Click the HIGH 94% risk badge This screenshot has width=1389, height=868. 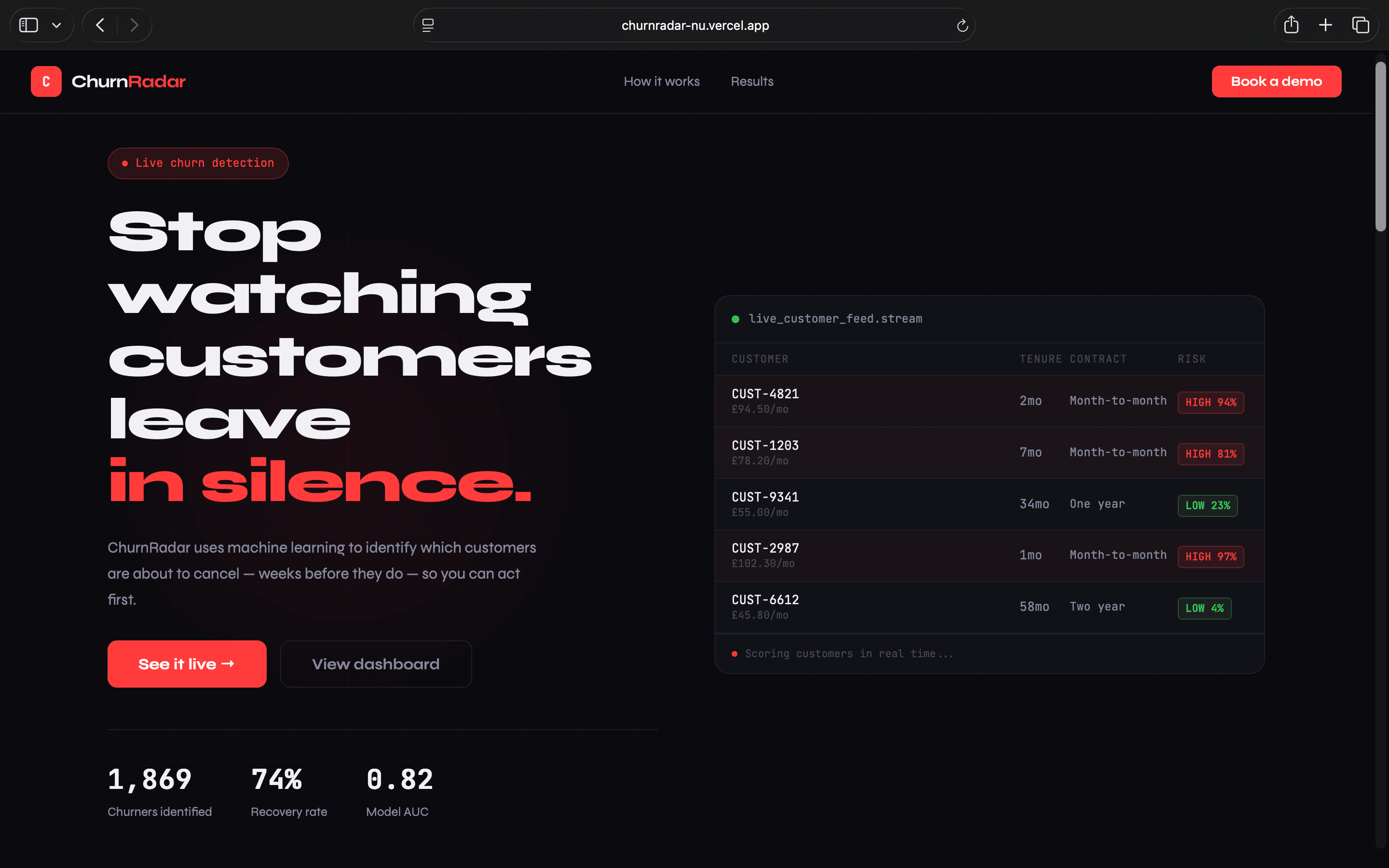(1211, 403)
